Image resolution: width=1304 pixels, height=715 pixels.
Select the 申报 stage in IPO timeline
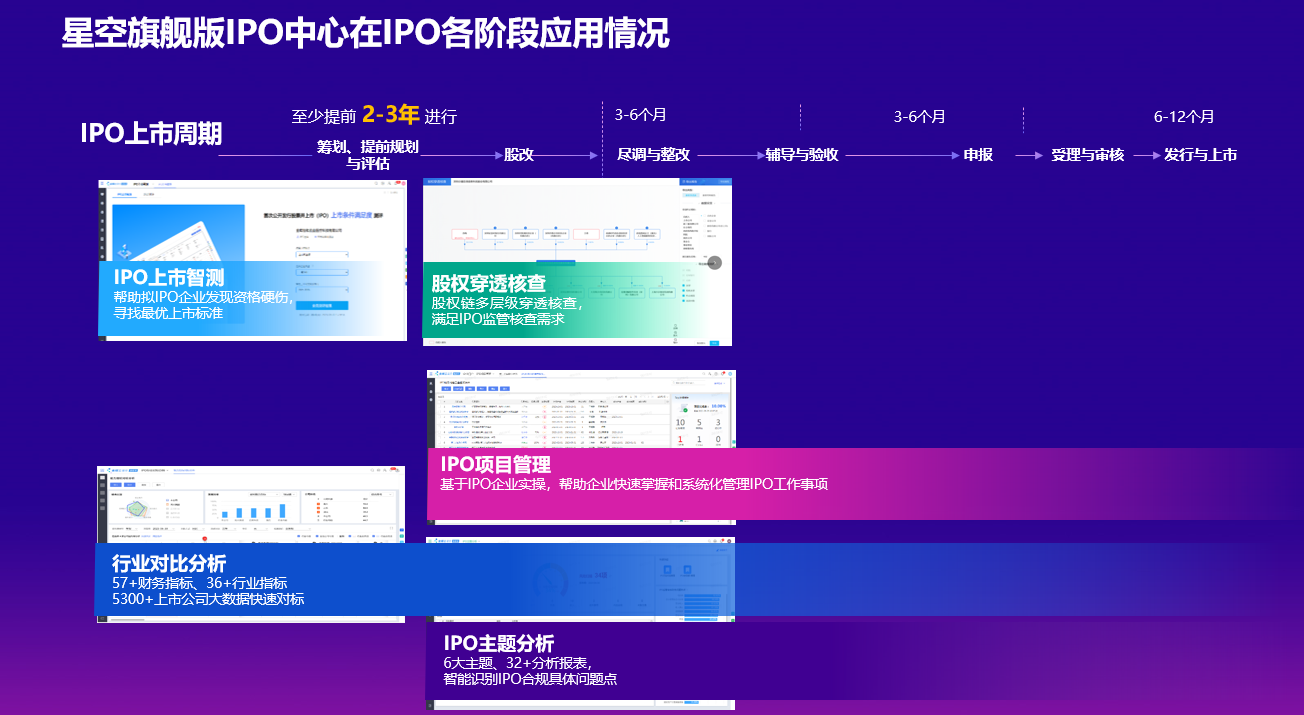point(977,155)
